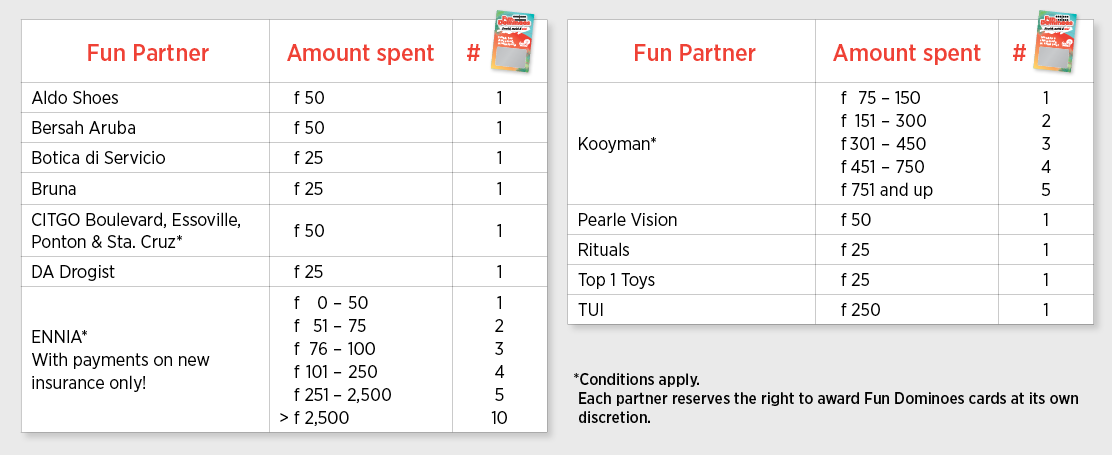Viewport: 1112px width, 455px height.
Task: Select the Pearle Vision row
Action: pos(627,220)
